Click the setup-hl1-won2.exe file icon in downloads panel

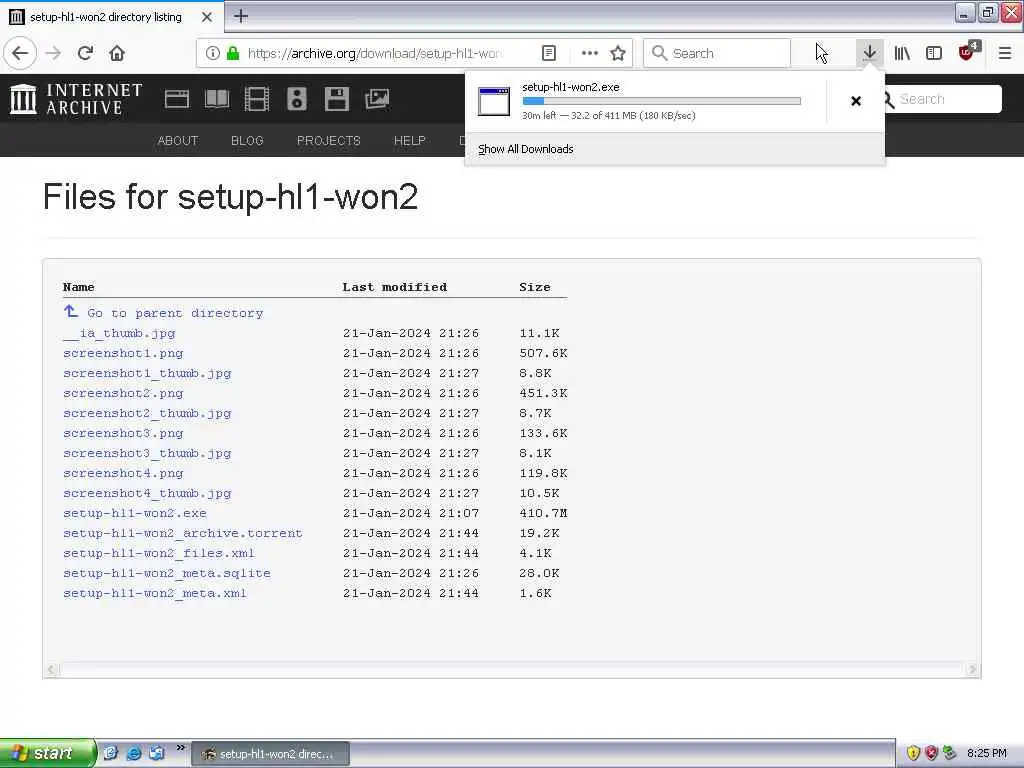494,101
